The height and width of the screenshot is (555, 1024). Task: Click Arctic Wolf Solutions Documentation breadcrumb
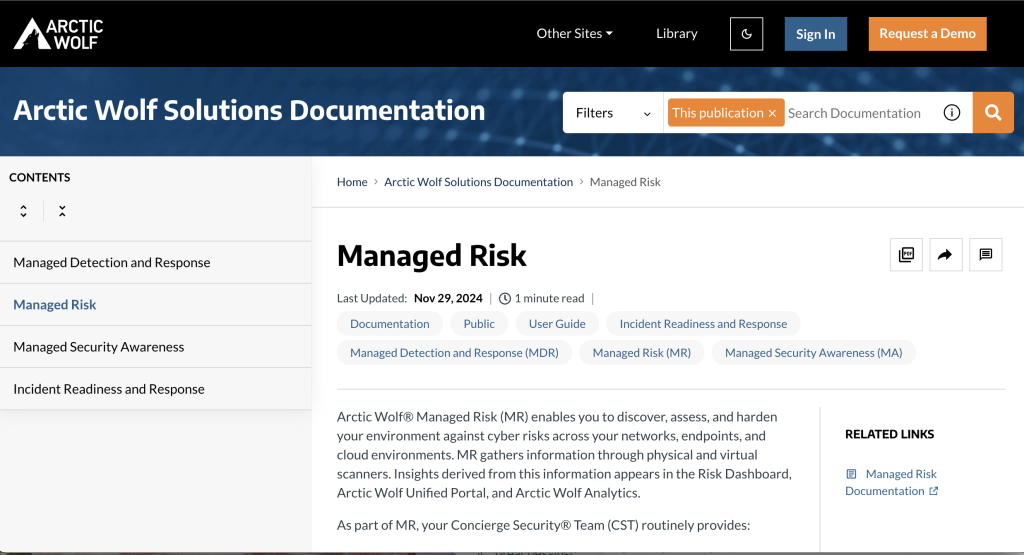coord(478,182)
